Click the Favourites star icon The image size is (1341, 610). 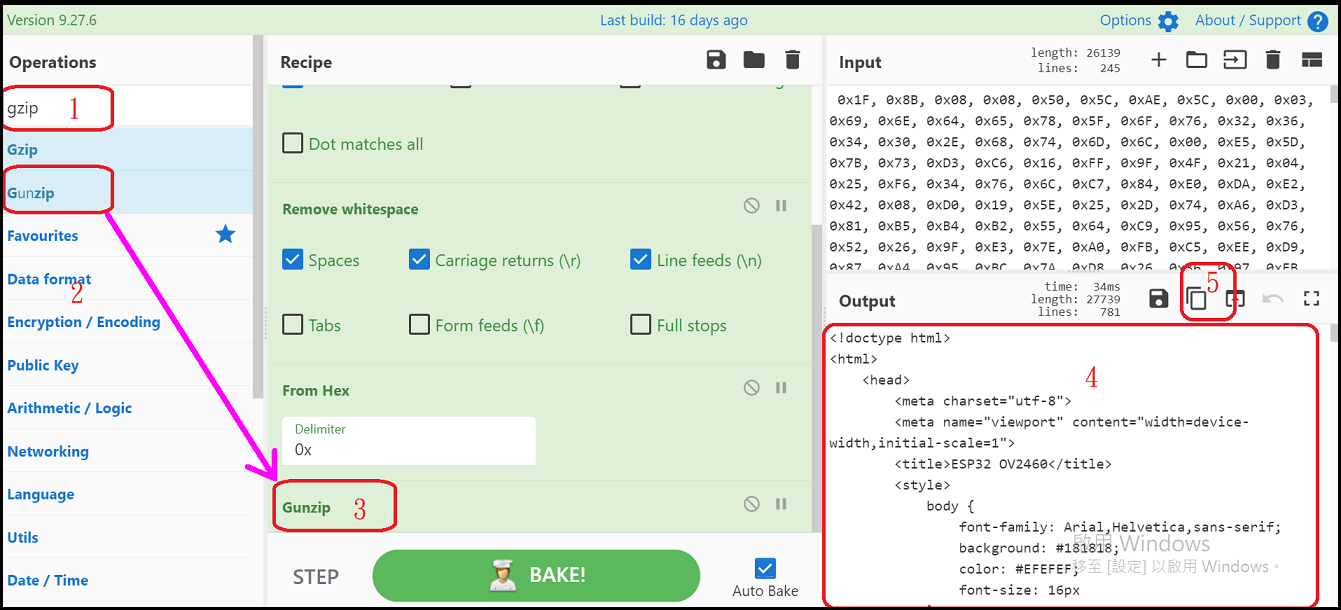pyautogui.click(x=226, y=234)
